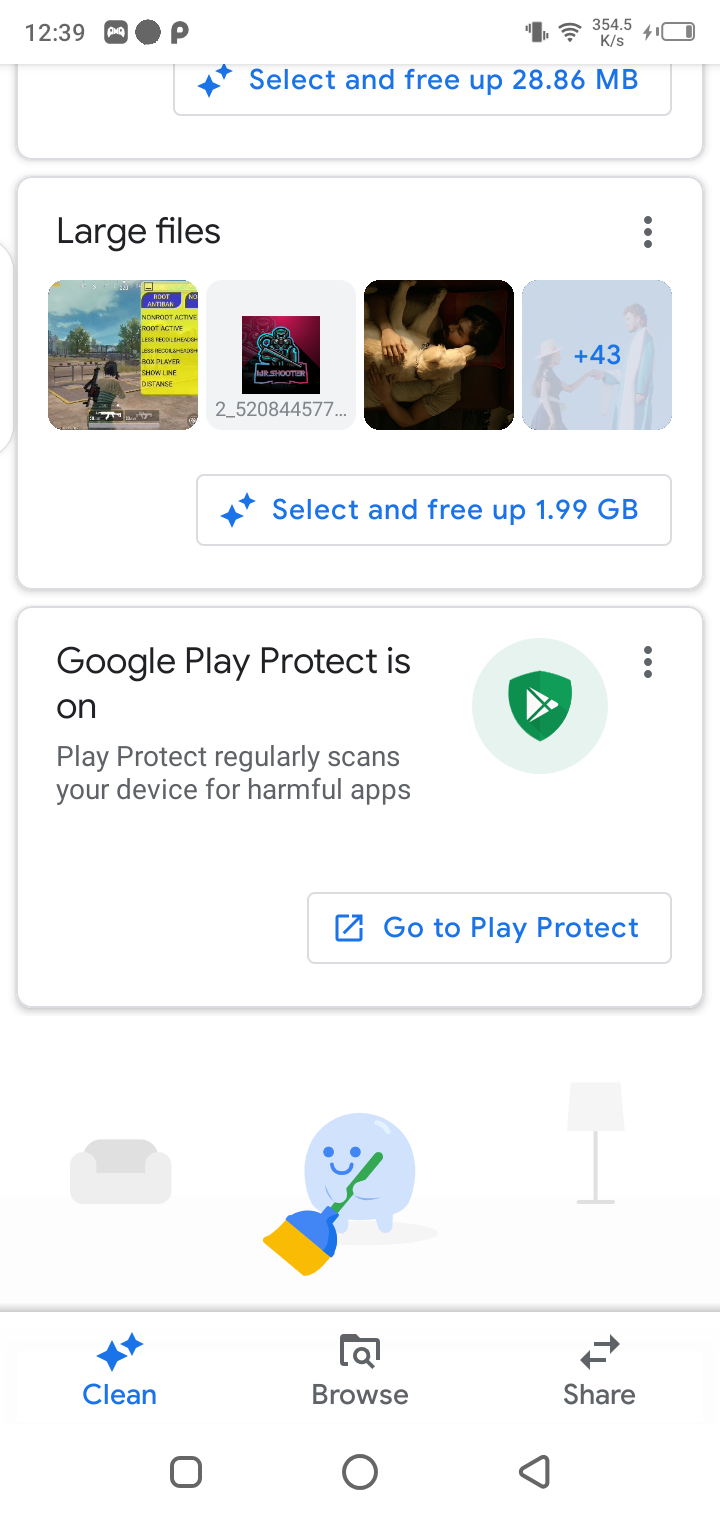Tap Select and free up 28.86 MB
720x1520 pixels.
pyautogui.click(x=422, y=80)
